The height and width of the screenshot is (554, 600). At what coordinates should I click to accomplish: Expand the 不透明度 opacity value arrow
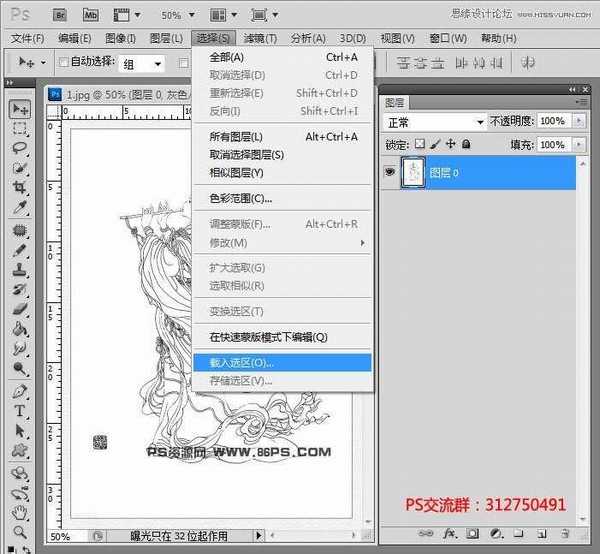click(581, 121)
